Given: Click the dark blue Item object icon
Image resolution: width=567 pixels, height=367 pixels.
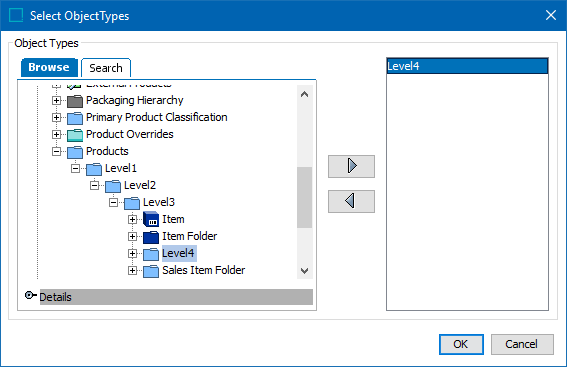Looking at the screenshot, I should [x=151, y=219].
